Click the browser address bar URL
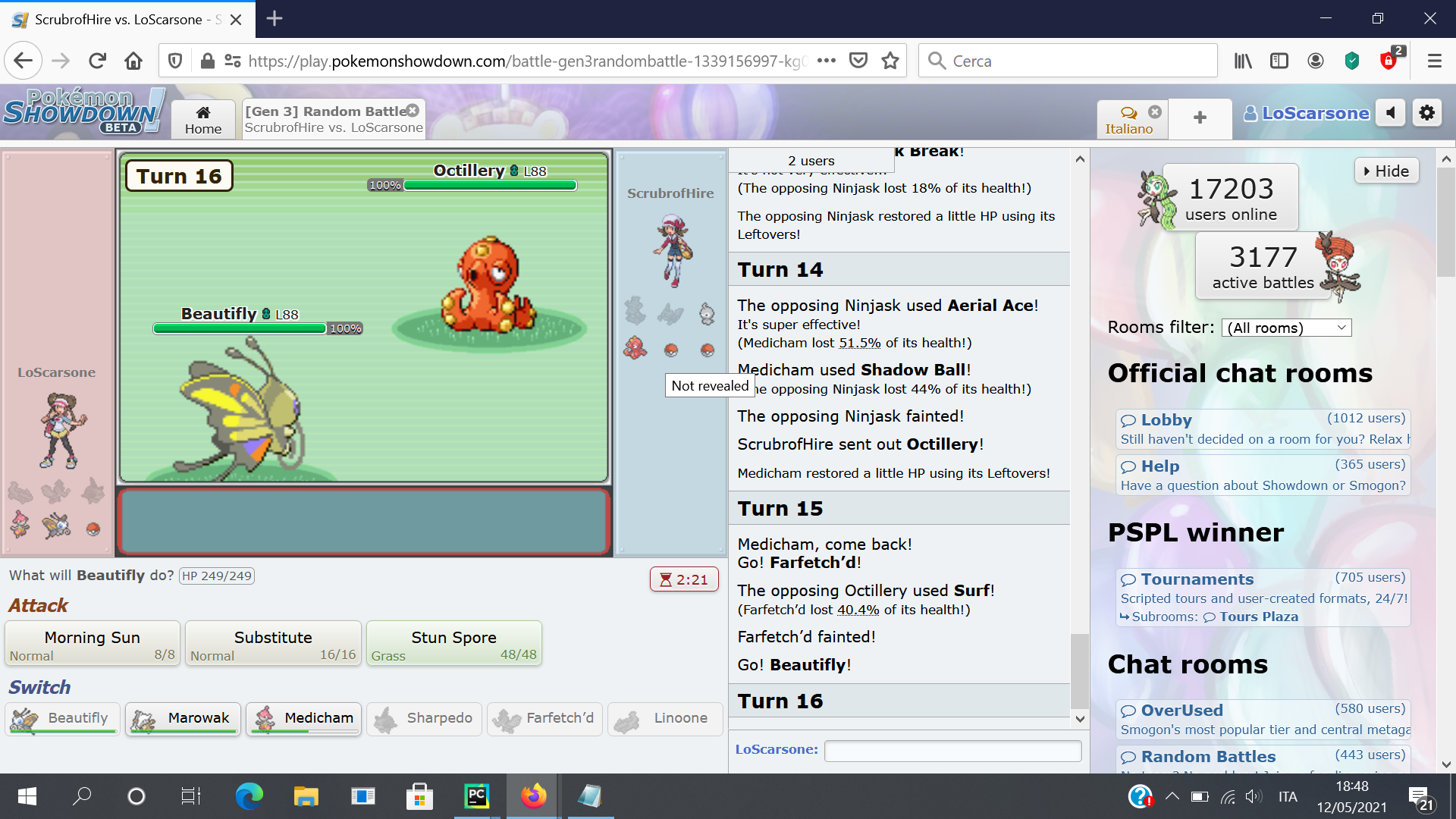Image resolution: width=1456 pixels, height=819 pixels. (x=527, y=61)
